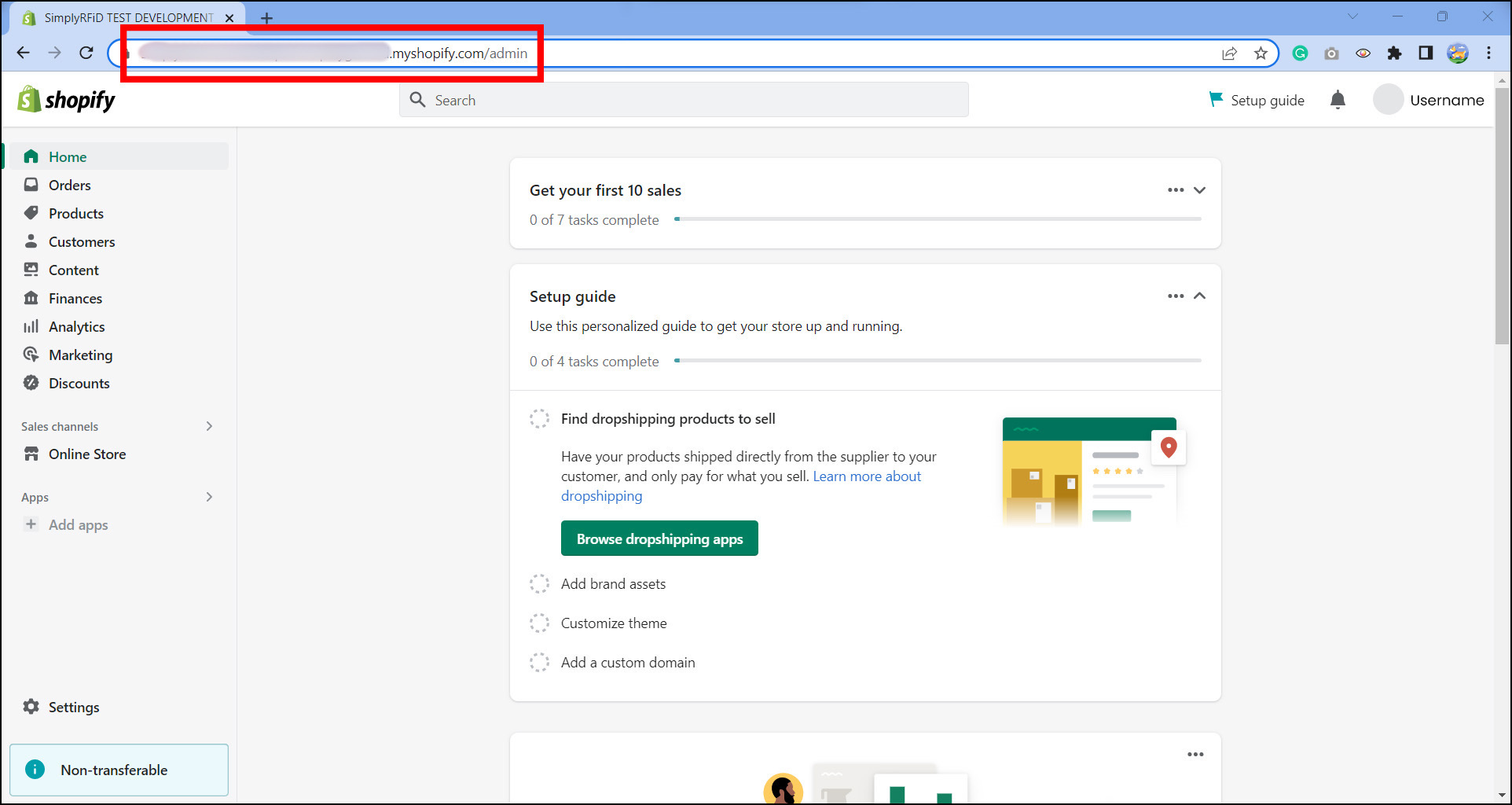Select Find dropshipping products to sell heading
The height and width of the screenshot is (805, 1512).
pos(668,419)
